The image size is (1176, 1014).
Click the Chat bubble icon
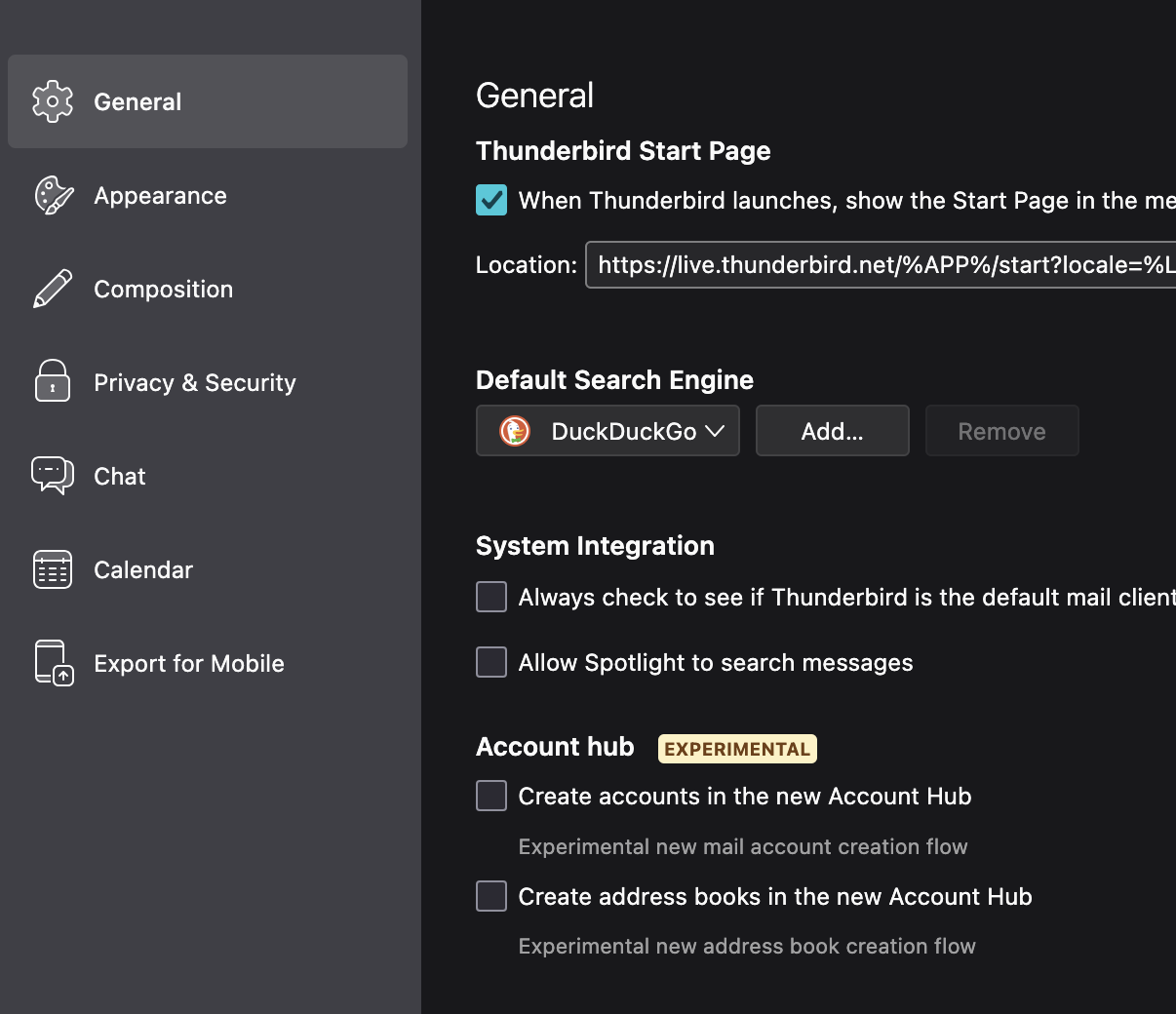(x=53, y=475)
